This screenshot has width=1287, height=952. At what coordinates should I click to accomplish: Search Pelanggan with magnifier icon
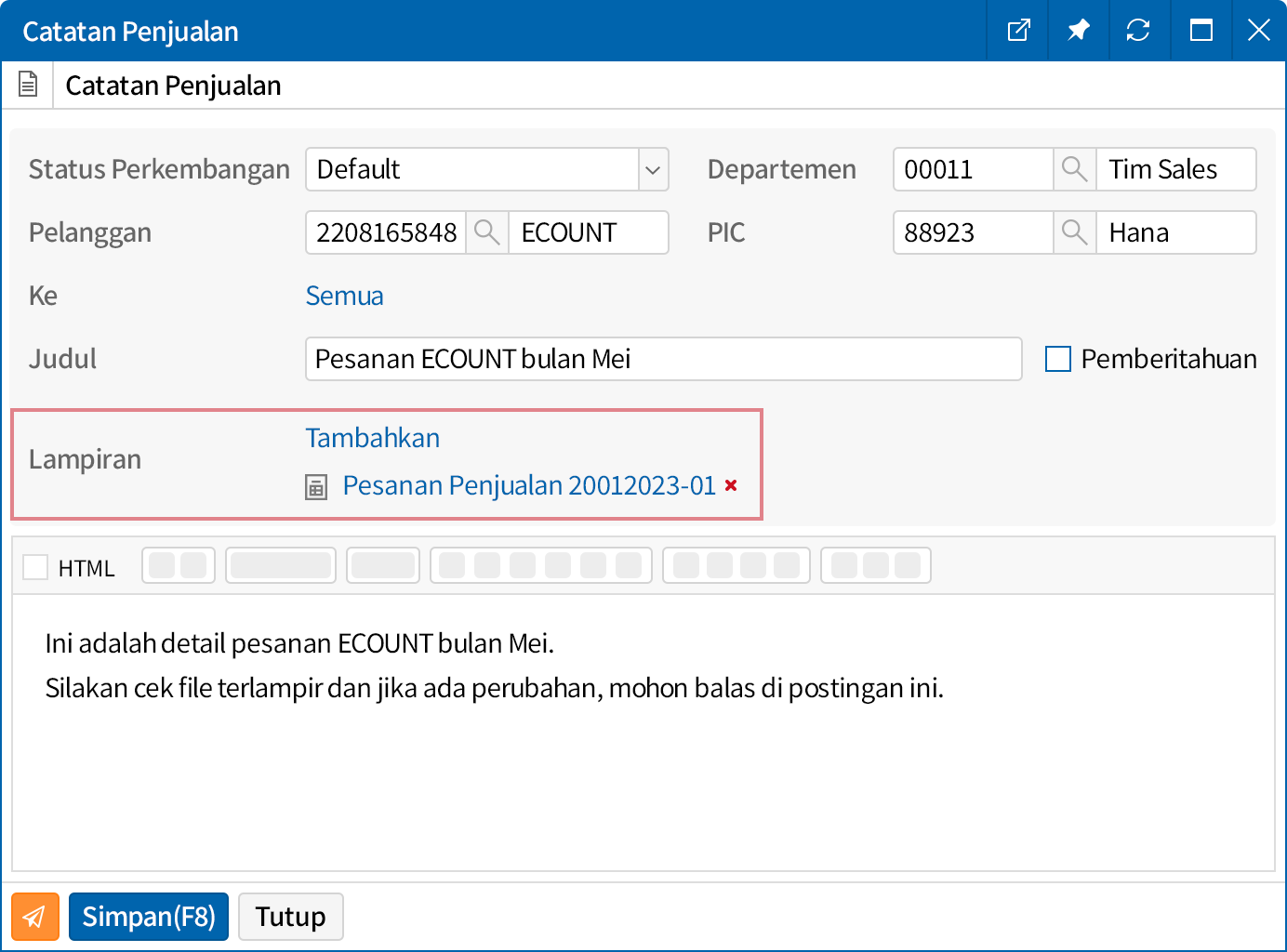coord(486,232)
